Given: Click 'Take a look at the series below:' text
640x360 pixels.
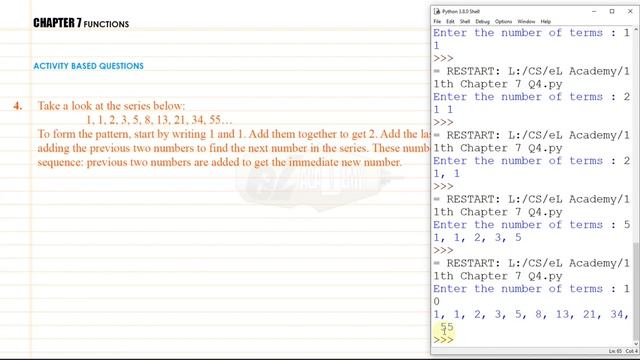Looking at the screenshot, I should (111, 106).
